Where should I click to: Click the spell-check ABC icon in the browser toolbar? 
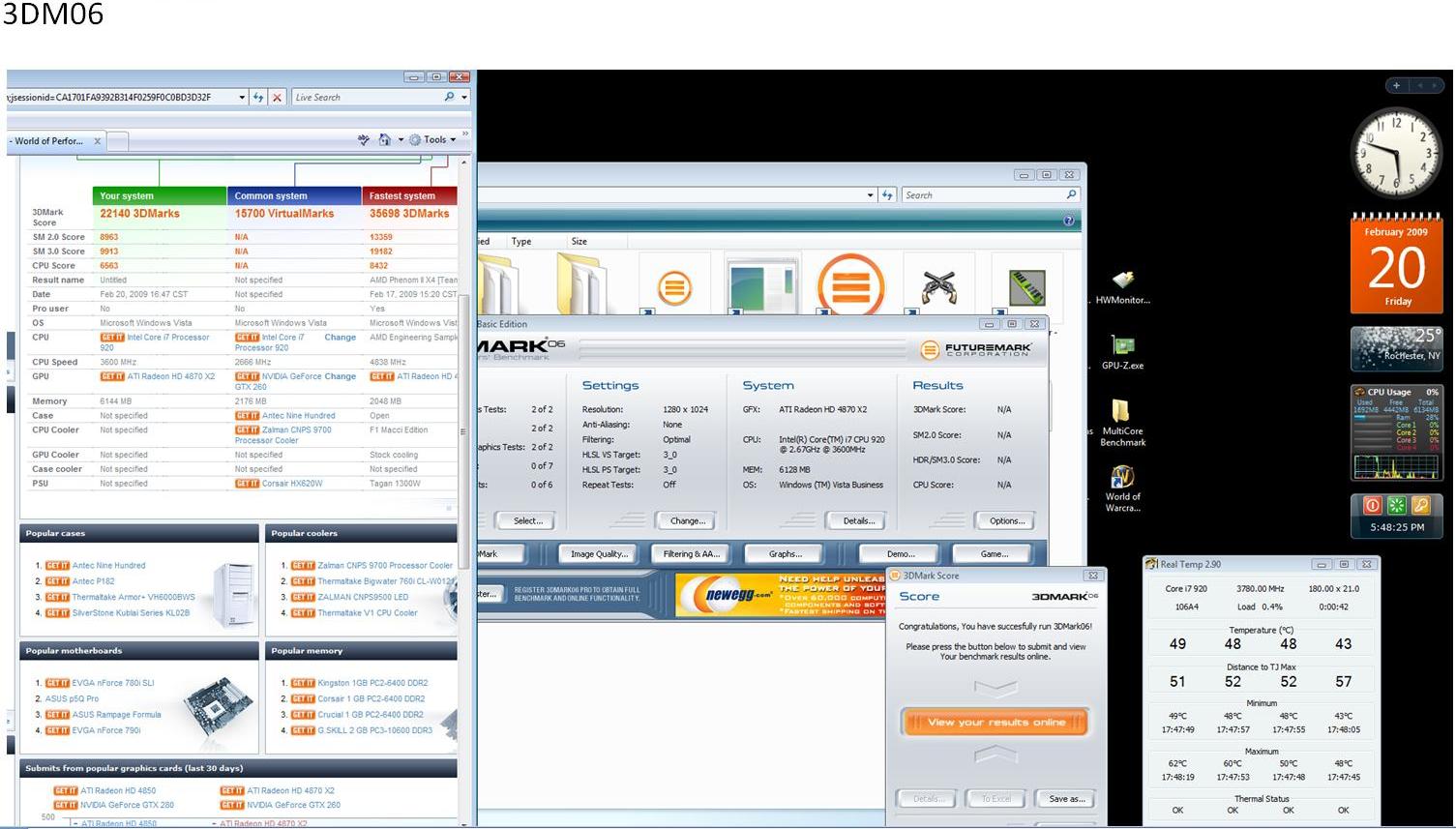(x=364, y=139)
